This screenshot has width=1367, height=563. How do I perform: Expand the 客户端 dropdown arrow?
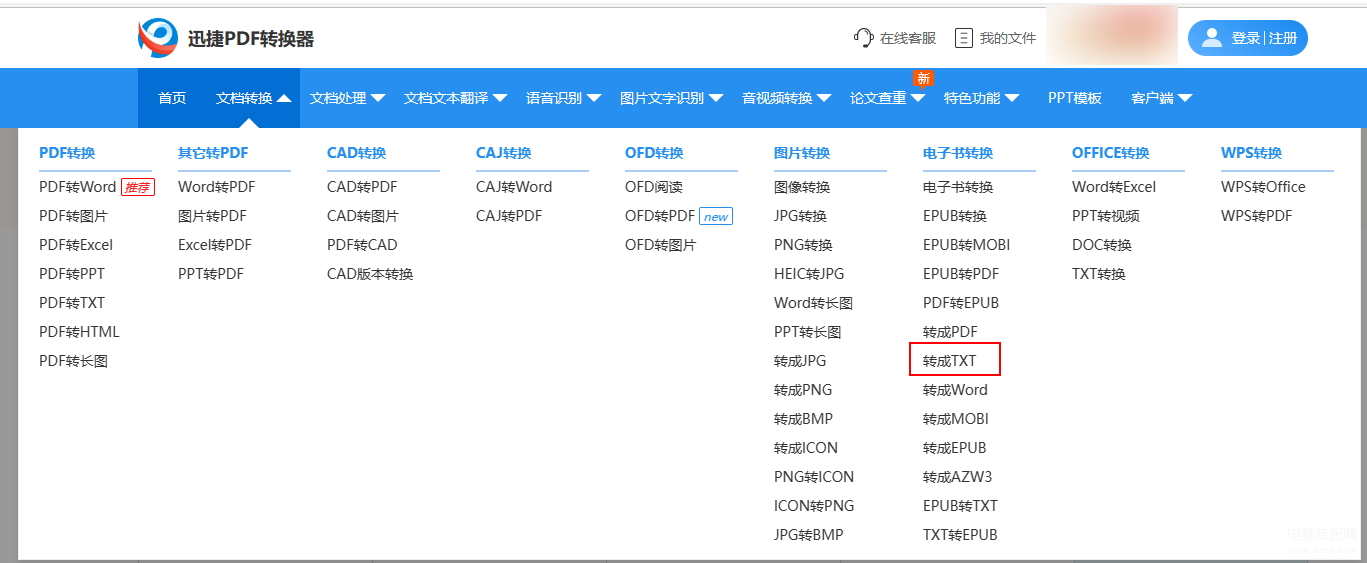[x=1185, y=98]
